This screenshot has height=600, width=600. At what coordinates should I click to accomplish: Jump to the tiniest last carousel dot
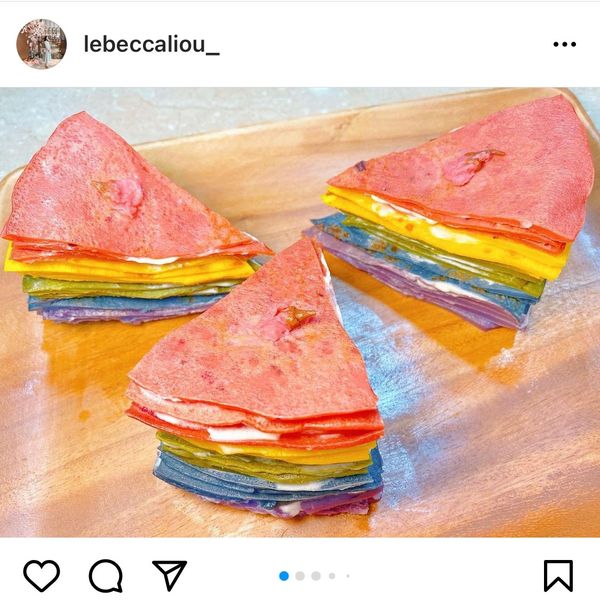click(x=348, y=576)
